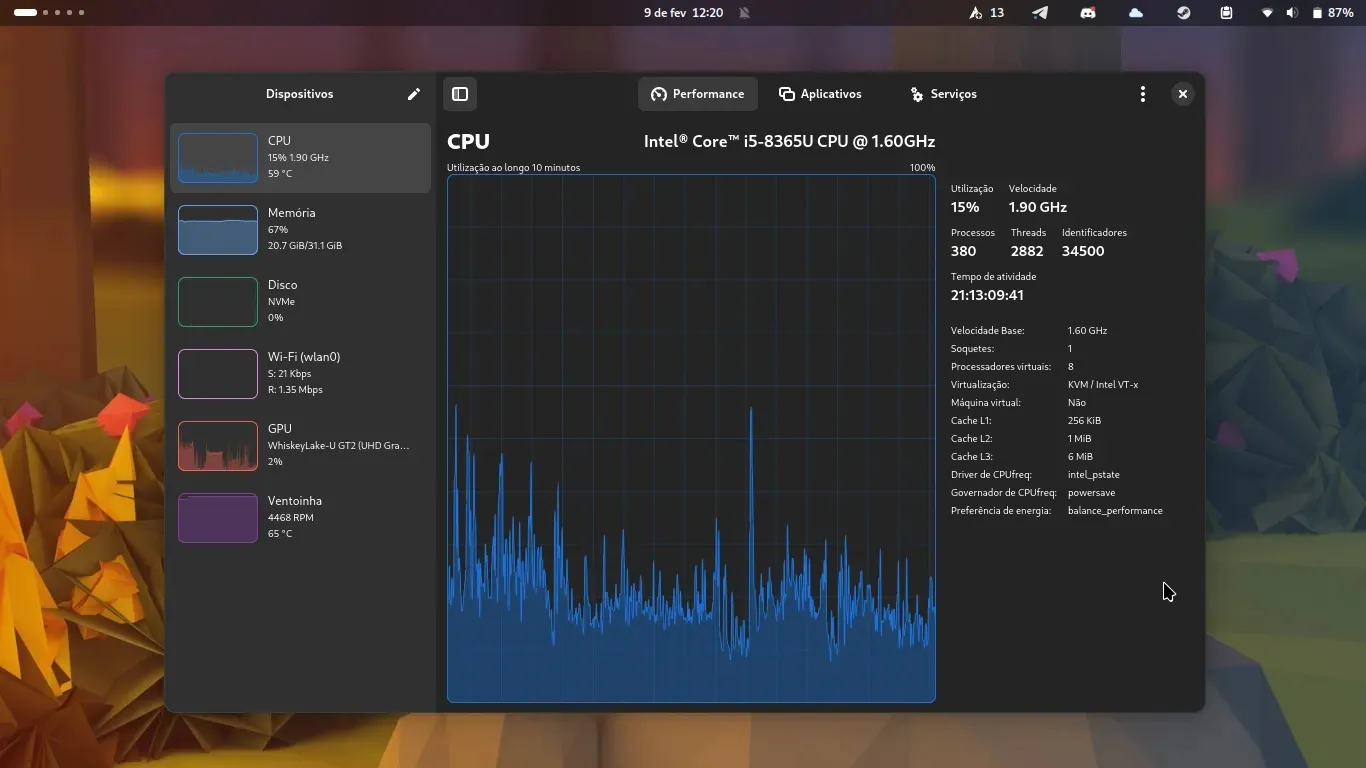Click the pencil edit devices icon
This screenshot has height=768, width=1366.
pos(414,94)
